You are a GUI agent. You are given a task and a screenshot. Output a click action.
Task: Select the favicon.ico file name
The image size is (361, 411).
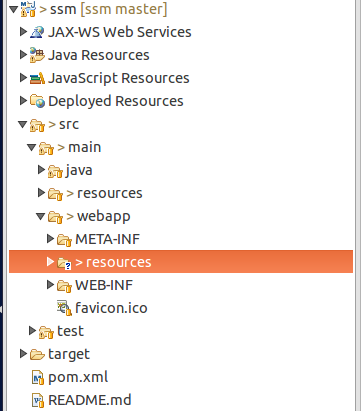[111, 308]
